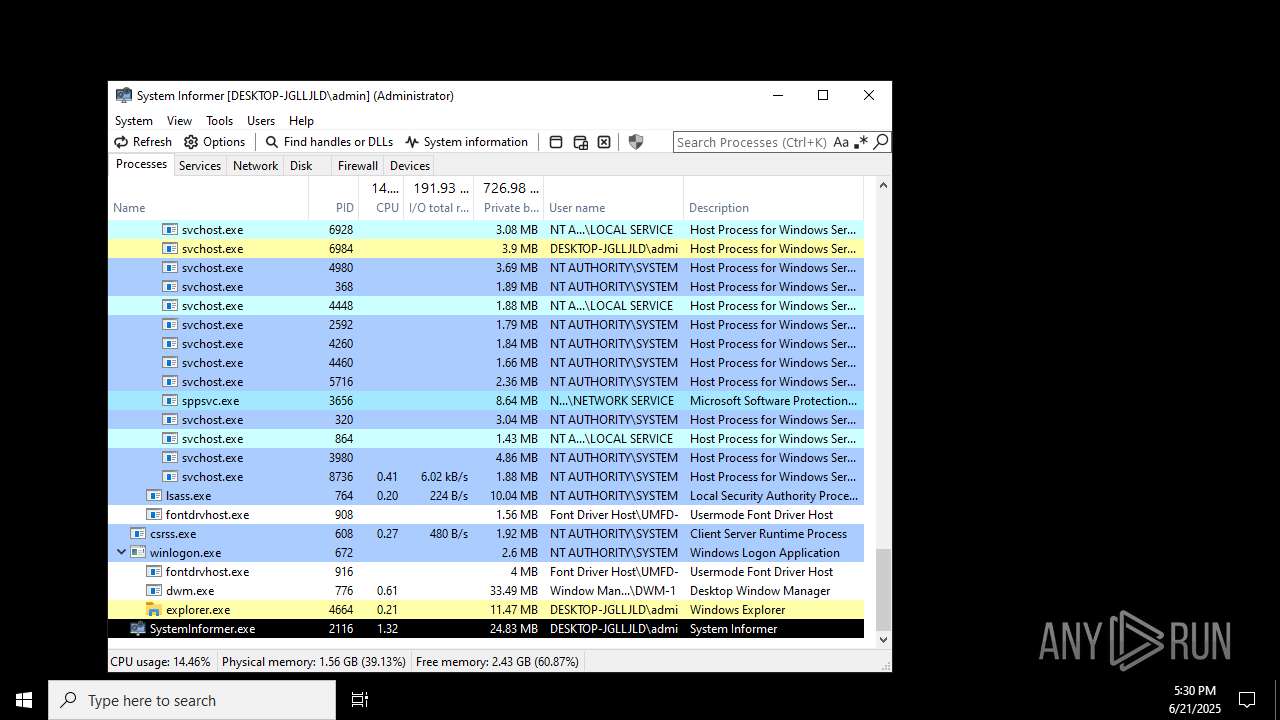Viewport: 1280px width, 720px height.
Task: Select svchost.exe with PID 6928
Action: click(486, 230)
